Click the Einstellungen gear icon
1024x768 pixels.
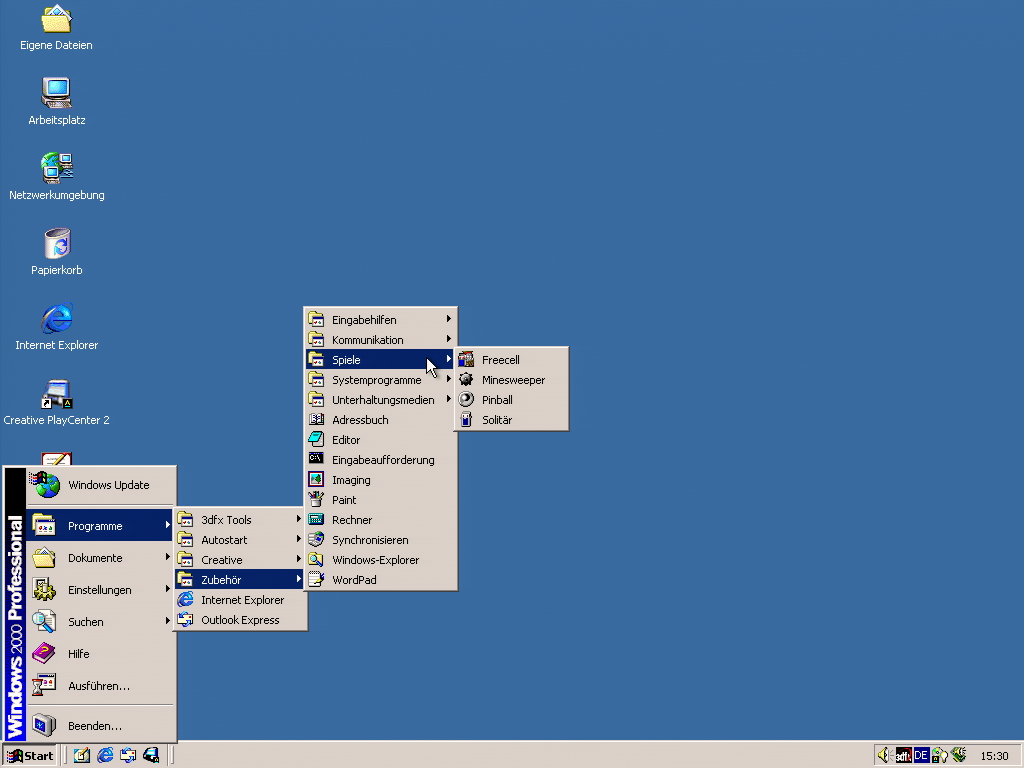pos(44,589)
